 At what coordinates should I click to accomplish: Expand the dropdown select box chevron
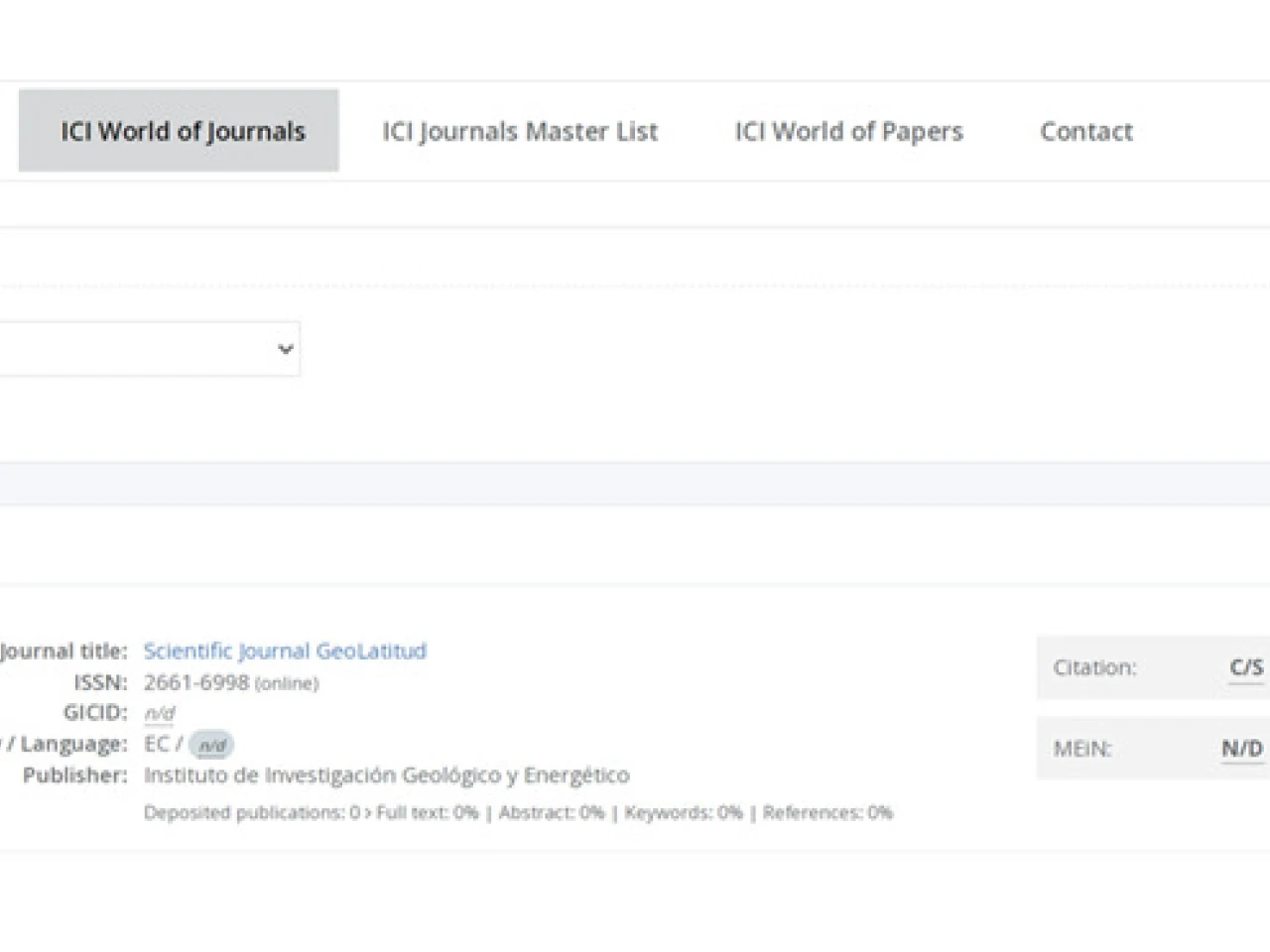click(x=286, y=349)
